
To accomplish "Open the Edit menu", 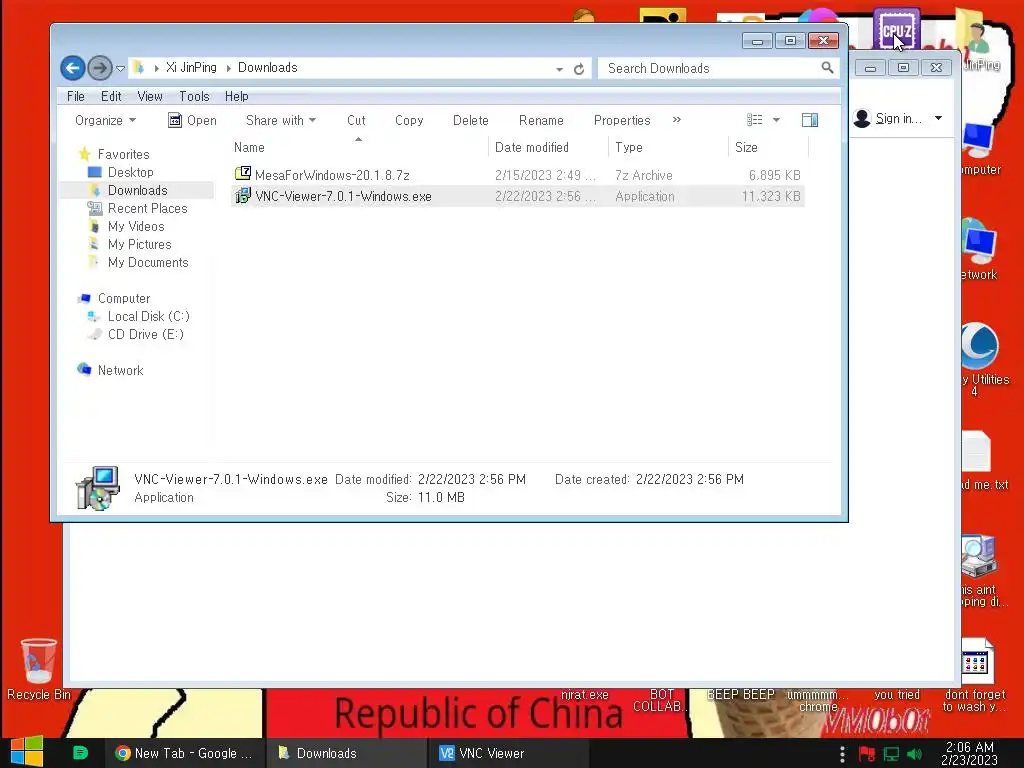I will pos(111,96).
